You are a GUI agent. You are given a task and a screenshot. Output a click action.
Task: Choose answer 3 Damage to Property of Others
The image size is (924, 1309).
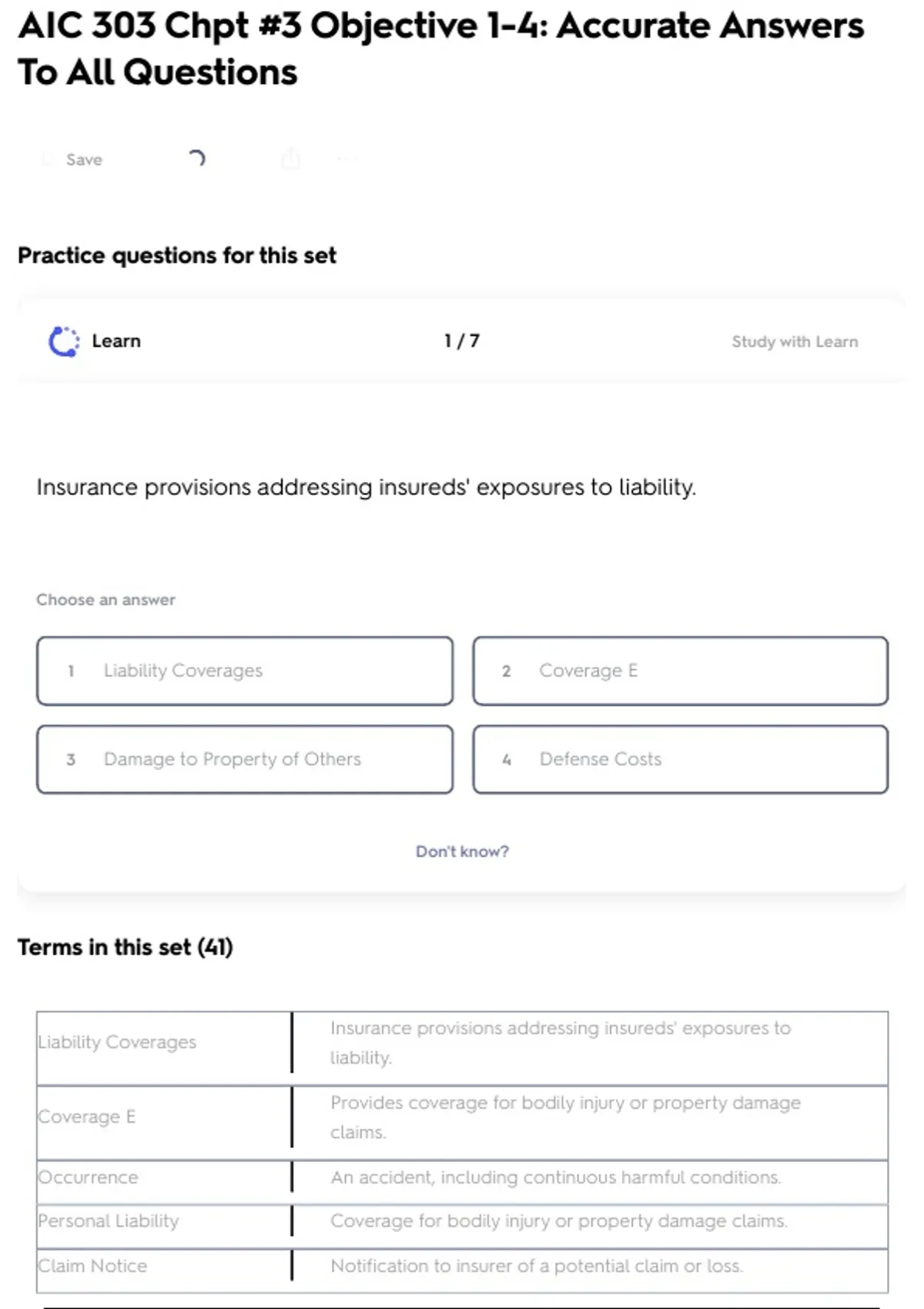(245, 759)
